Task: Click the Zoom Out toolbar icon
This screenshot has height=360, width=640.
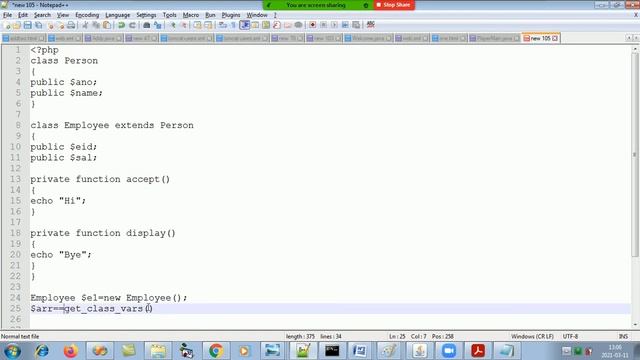Action: [x=184, y=25]
